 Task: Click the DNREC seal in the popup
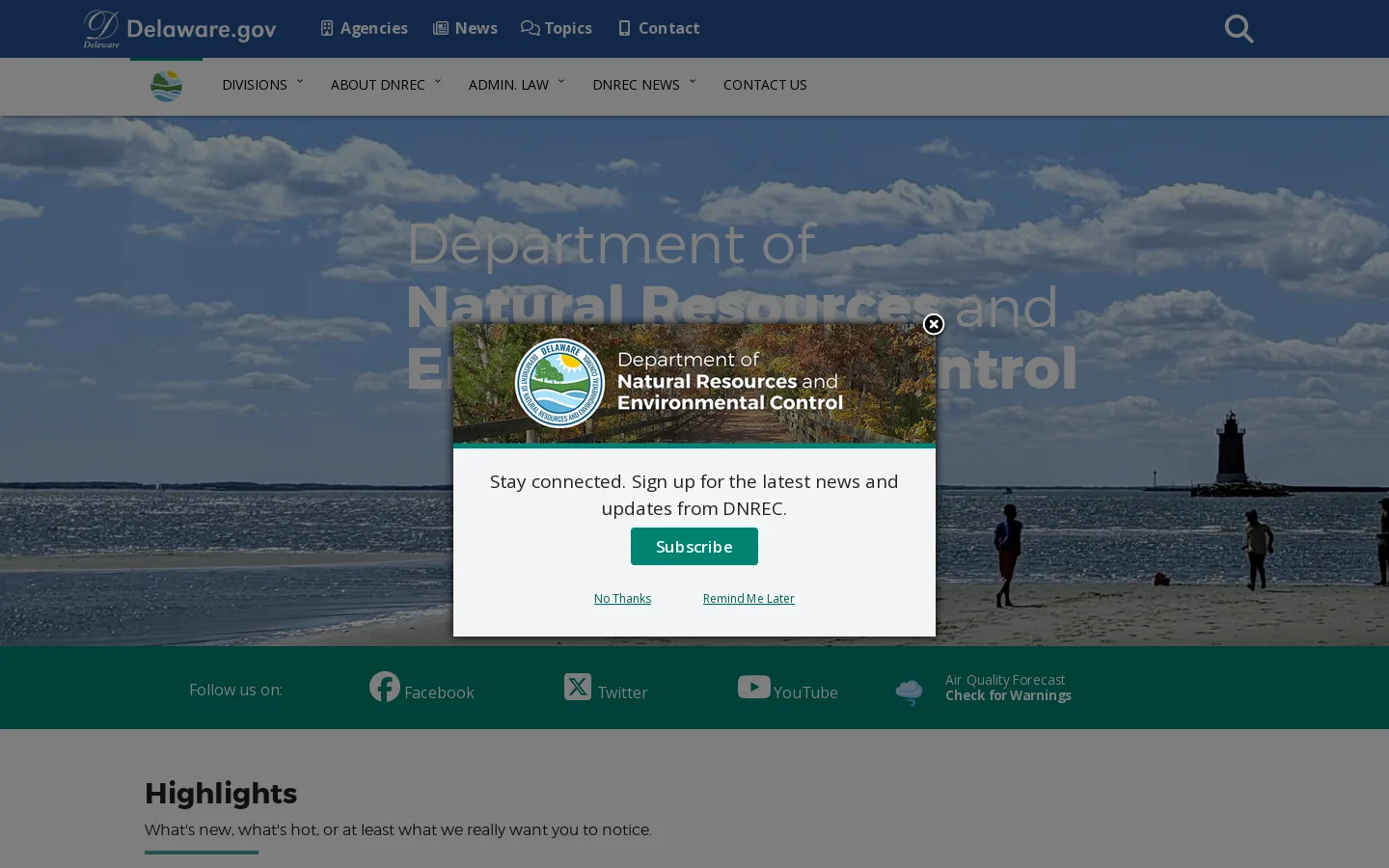pos(559,383)
